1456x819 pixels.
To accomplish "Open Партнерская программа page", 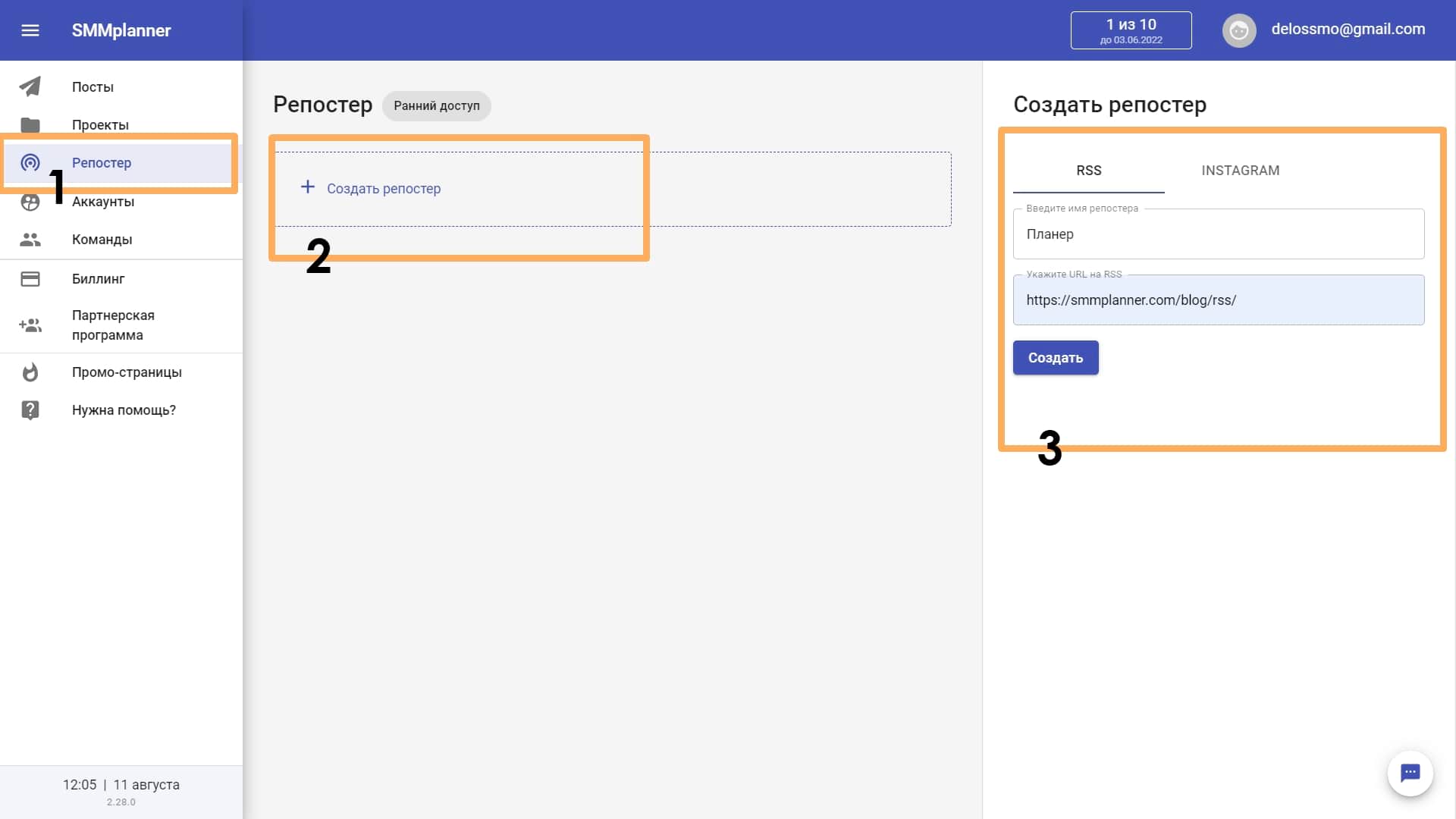I will 121,325.
